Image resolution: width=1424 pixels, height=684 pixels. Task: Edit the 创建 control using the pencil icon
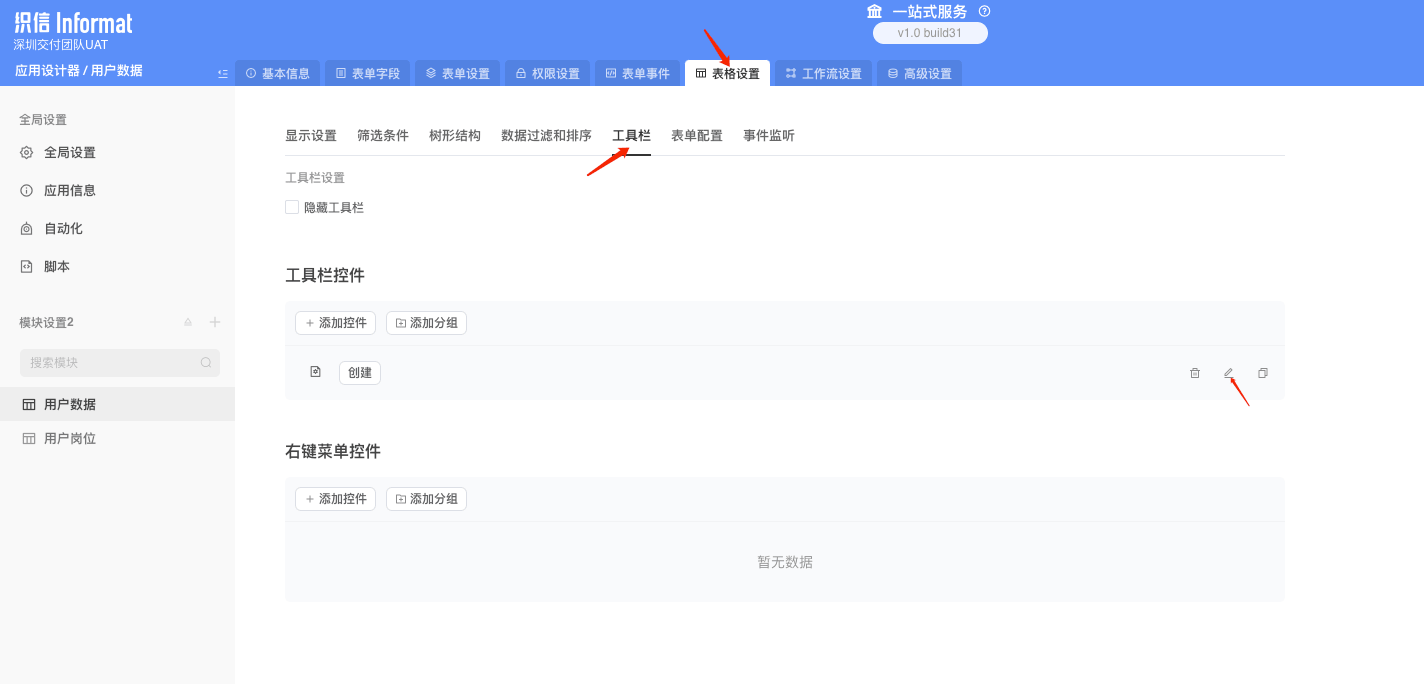coord(1228,372)
